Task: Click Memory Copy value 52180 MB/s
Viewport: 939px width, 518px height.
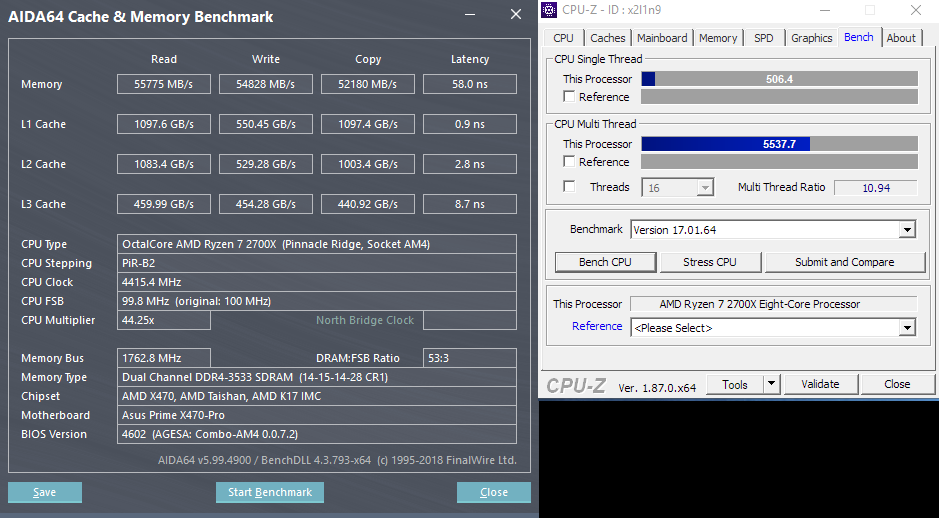Action: [x=368, y=84]
